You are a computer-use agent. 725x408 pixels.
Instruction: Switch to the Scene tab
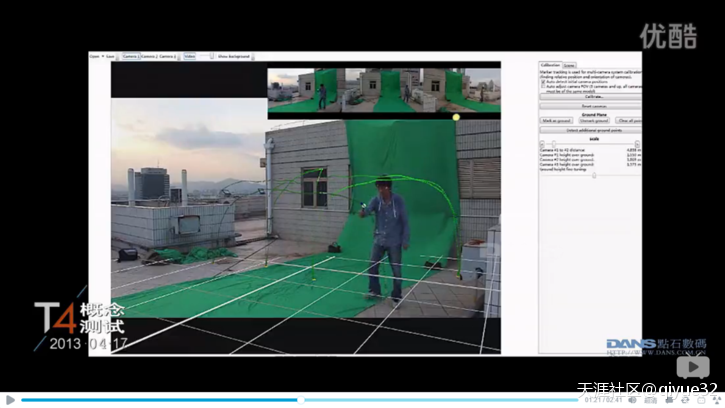568,64
